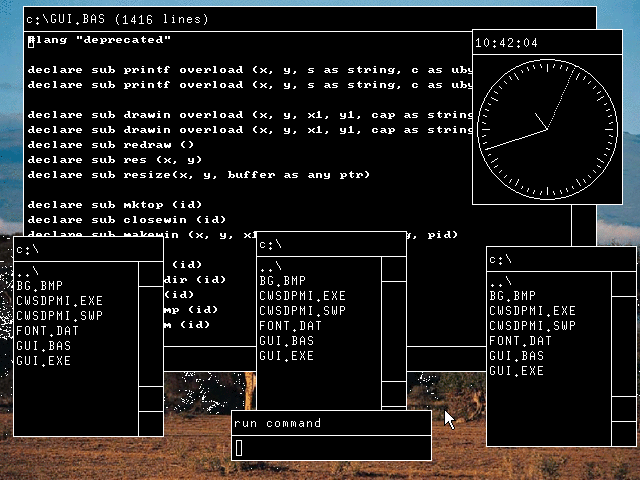Launch GUI.EXE from the right file browser
The image size is (640, 480).
[516, 371]
